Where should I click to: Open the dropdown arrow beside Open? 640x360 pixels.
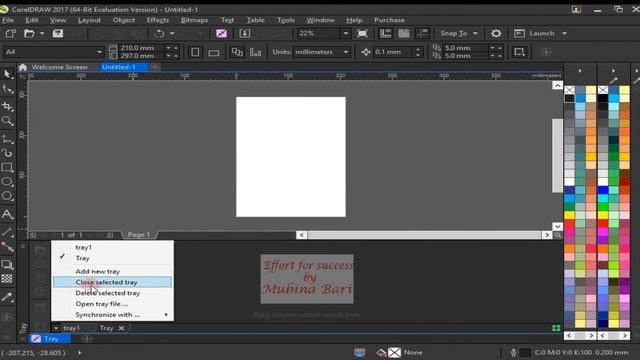42,33
